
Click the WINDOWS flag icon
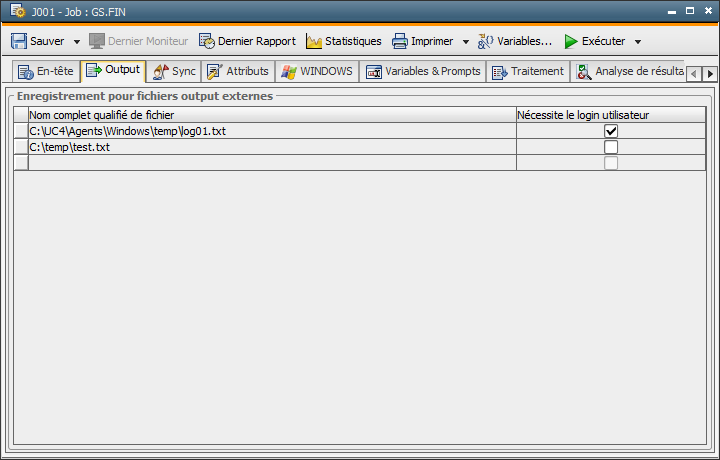click(289, 72)
